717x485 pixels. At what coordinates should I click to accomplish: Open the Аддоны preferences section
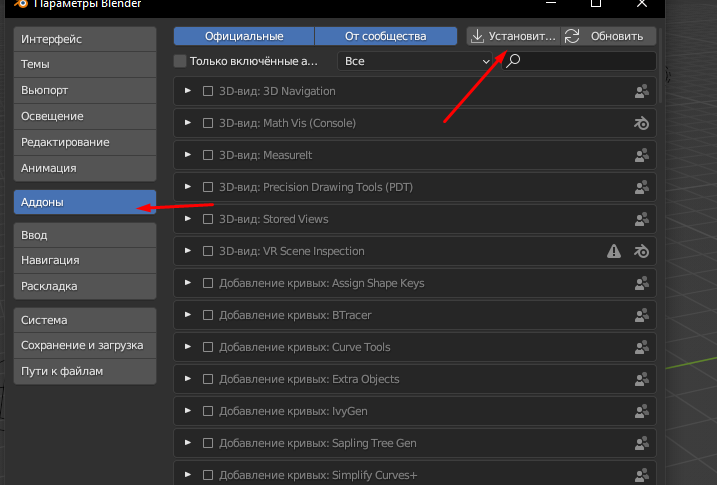(85, 202)
